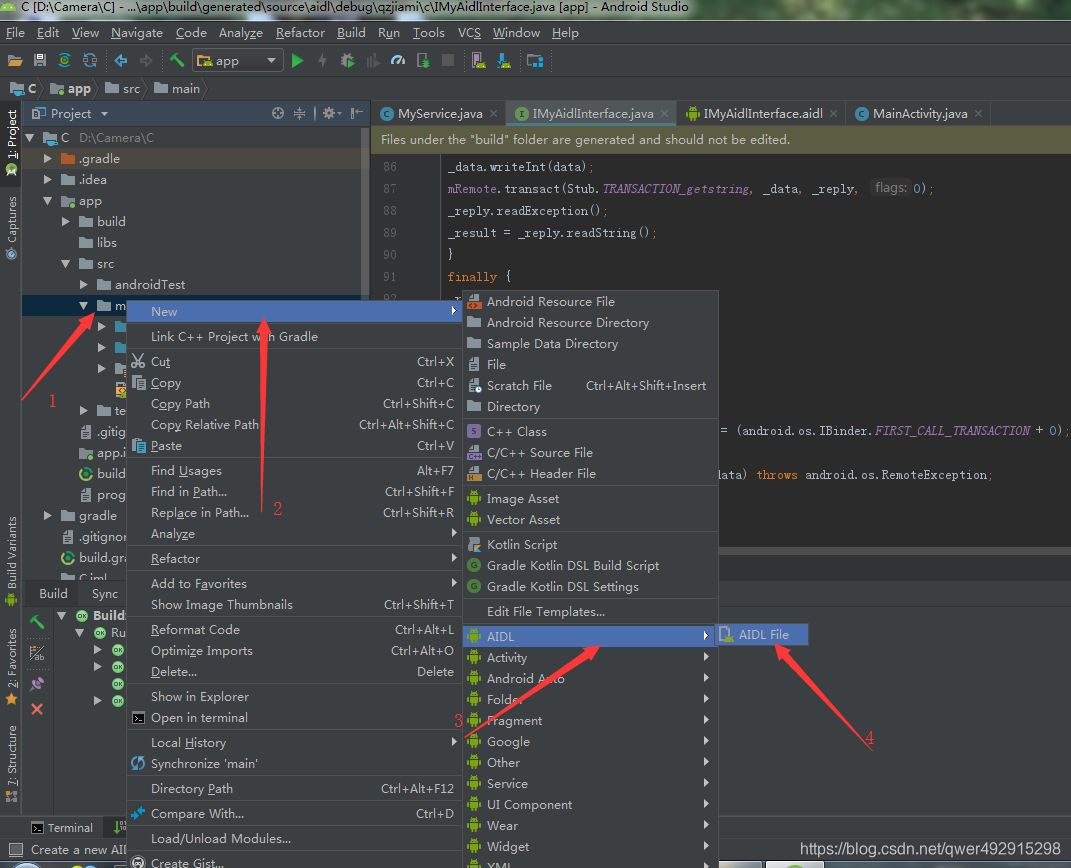
Task: Click the Apply Changes lightning icon
Action: [322, 61]
